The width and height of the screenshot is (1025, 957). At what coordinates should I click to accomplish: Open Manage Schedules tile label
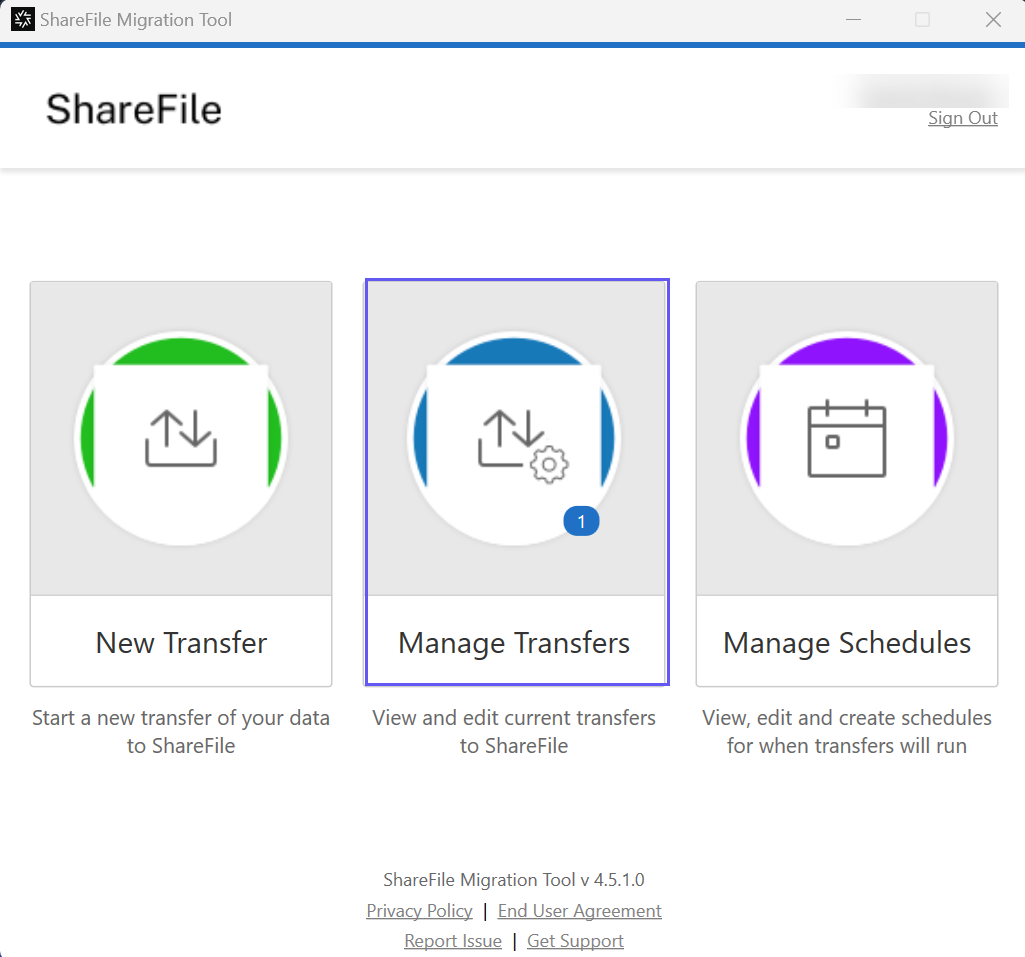point(847,643)
